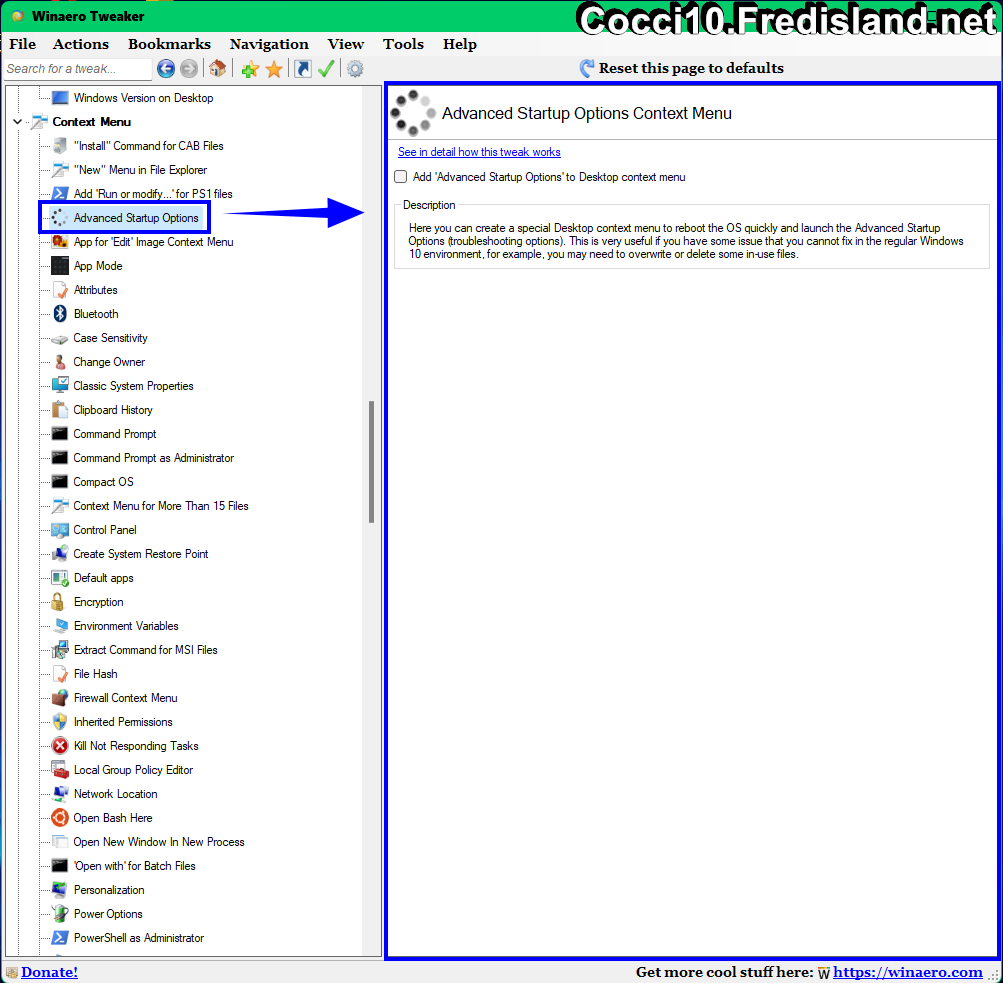Screen dimensions: 1003x983
Task: Click Reset this page to defaults
Action: [681, 68]
